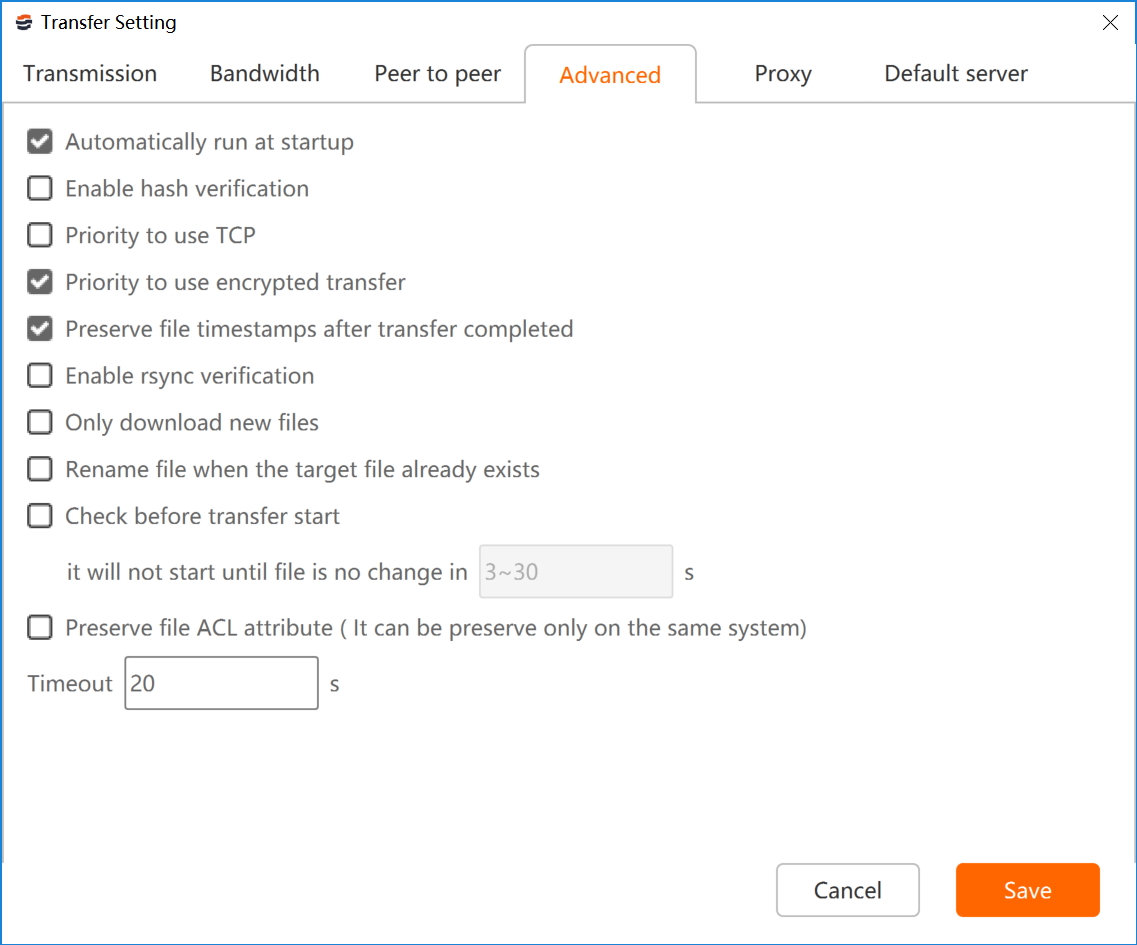Tick Priority to use TCP

pos(40,235)
